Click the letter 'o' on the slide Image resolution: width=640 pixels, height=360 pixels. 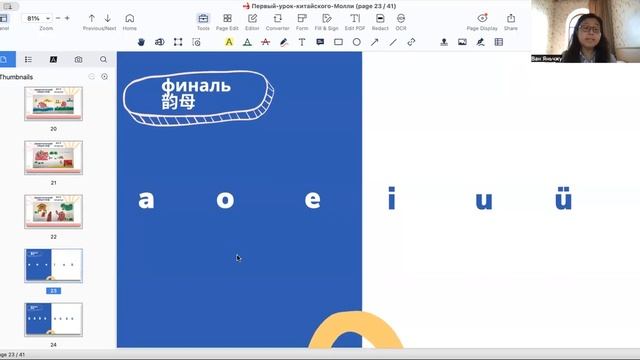point(225,200)
